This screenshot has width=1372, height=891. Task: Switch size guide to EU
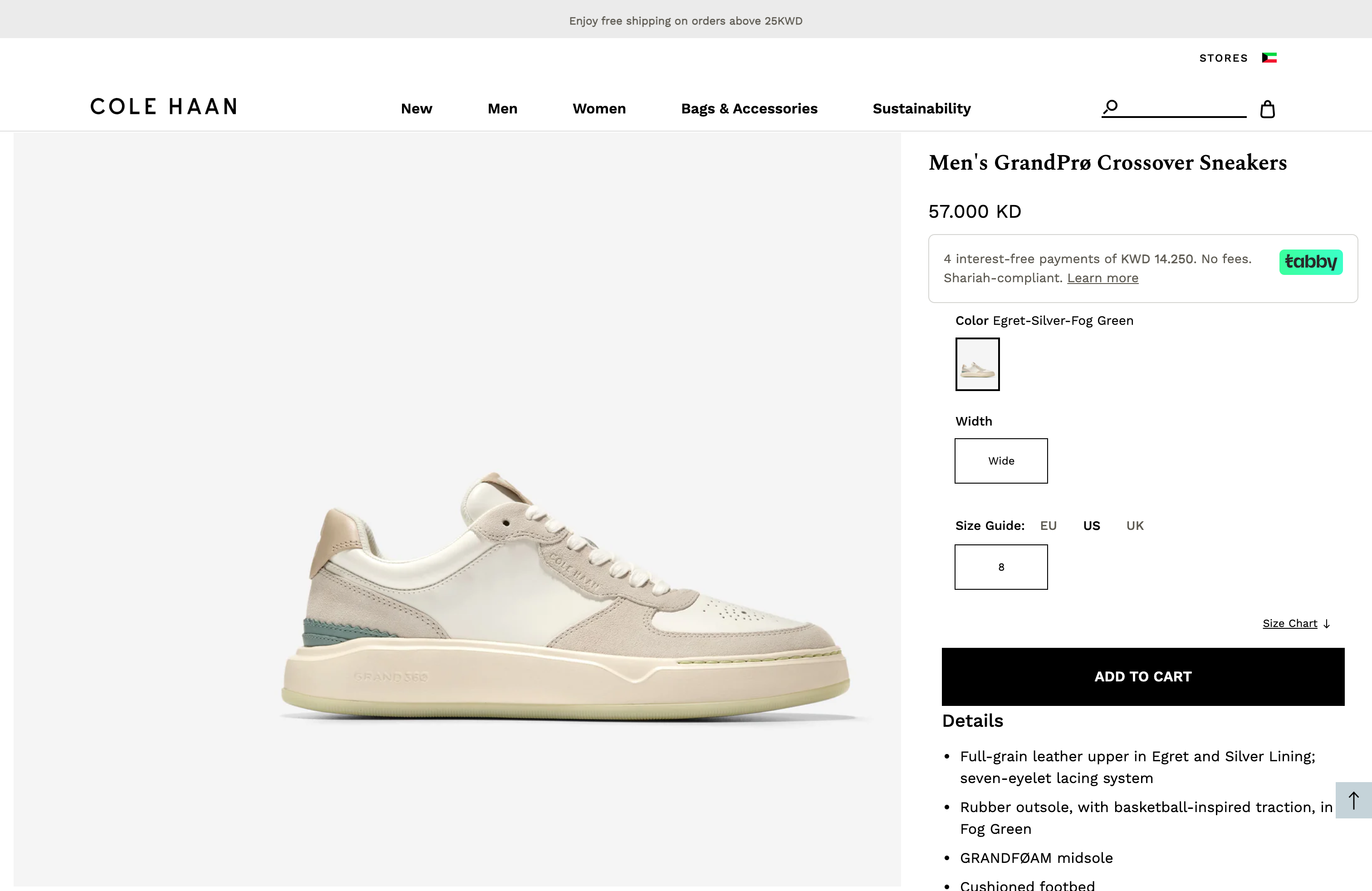point(1049,525)
